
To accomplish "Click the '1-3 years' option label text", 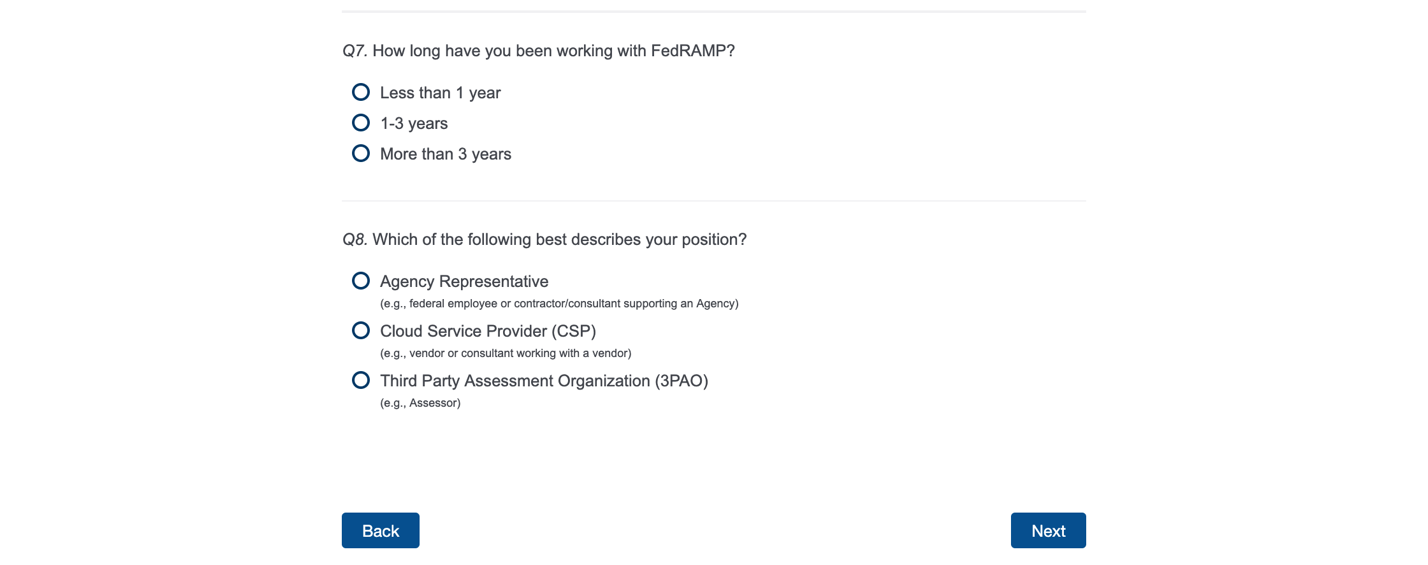I will click(414, 124).
